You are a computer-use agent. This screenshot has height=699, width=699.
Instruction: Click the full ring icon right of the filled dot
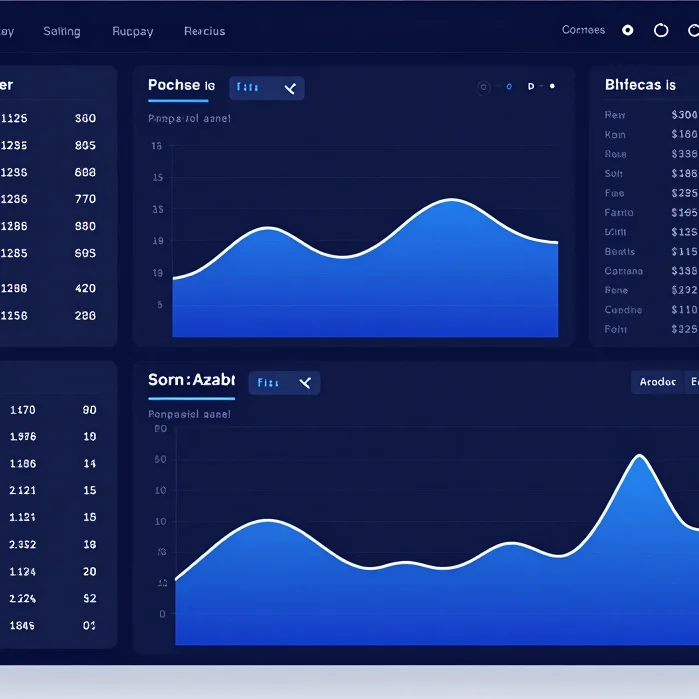[x=661, y=30]
